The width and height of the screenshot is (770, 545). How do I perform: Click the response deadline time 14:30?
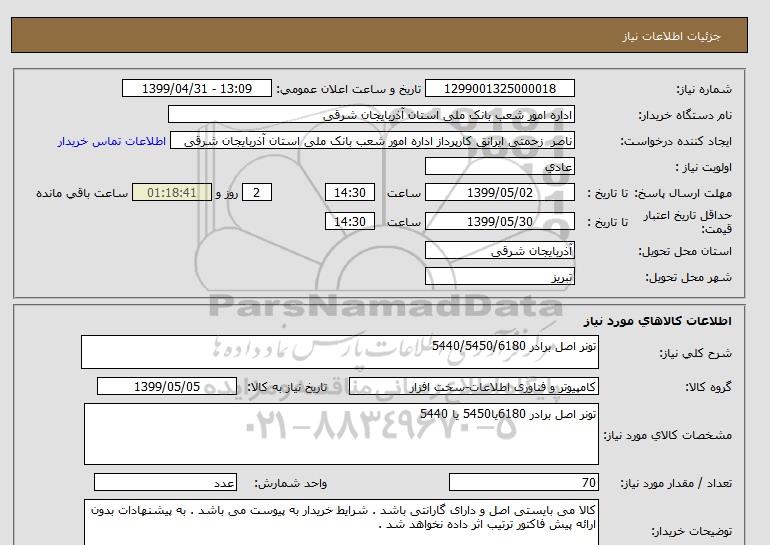point(350,192)
